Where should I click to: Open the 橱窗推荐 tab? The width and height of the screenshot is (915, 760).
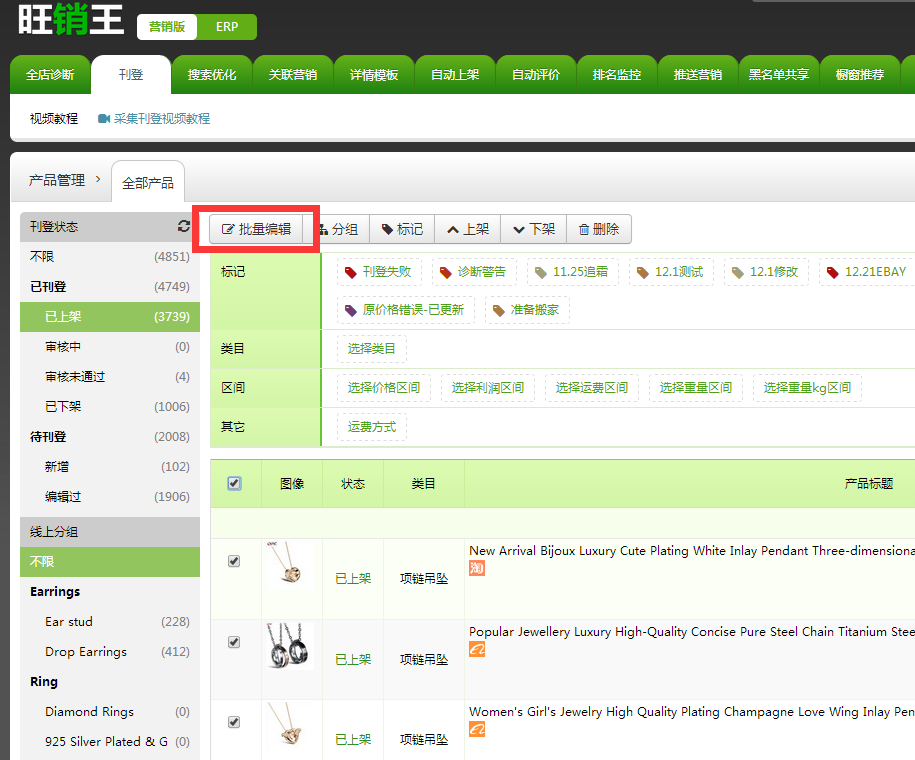click(860, 75)
